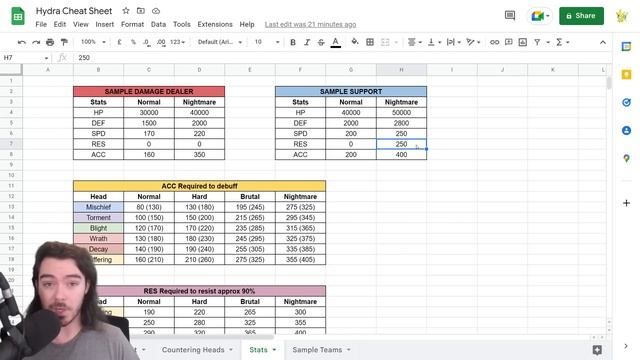
Task: Format as currency pound icon
Action: coord(119,42)
